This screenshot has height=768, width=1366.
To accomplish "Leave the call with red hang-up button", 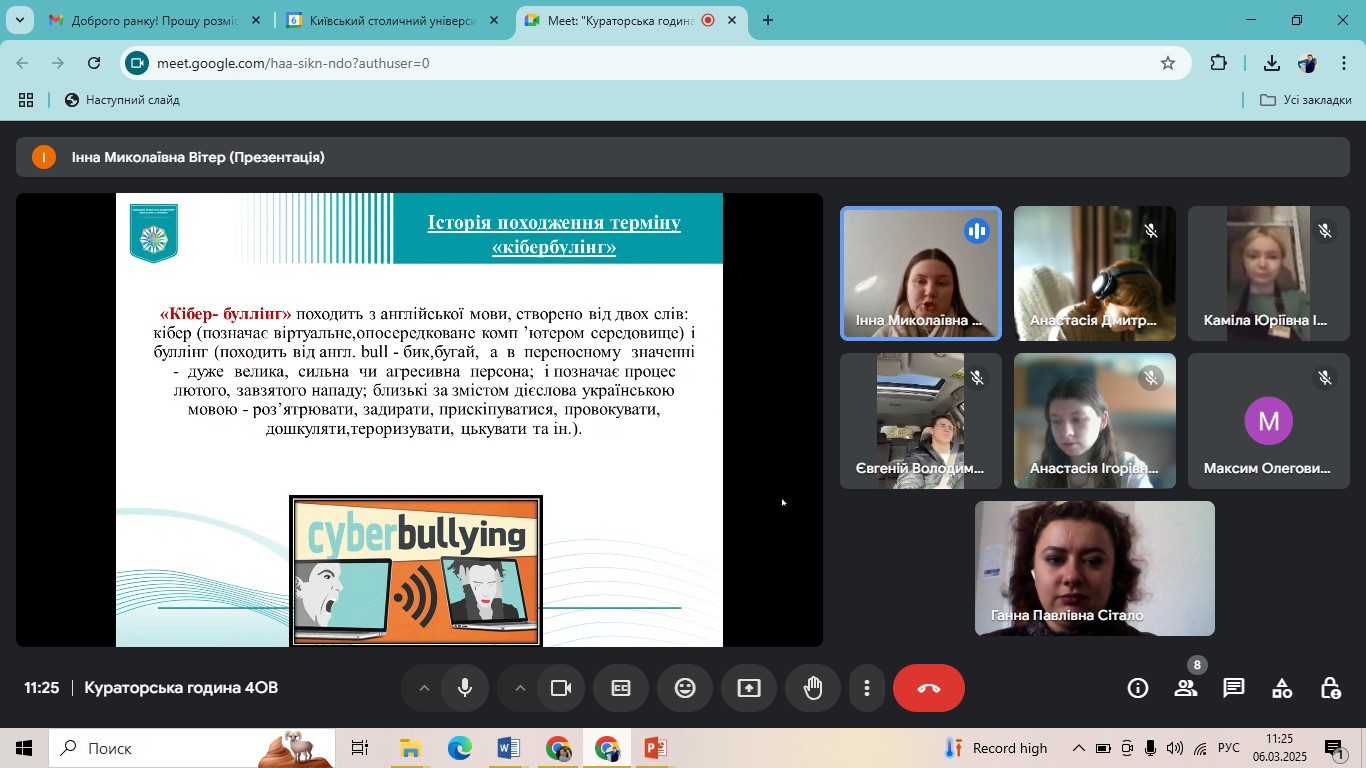I will click(929, 688).
